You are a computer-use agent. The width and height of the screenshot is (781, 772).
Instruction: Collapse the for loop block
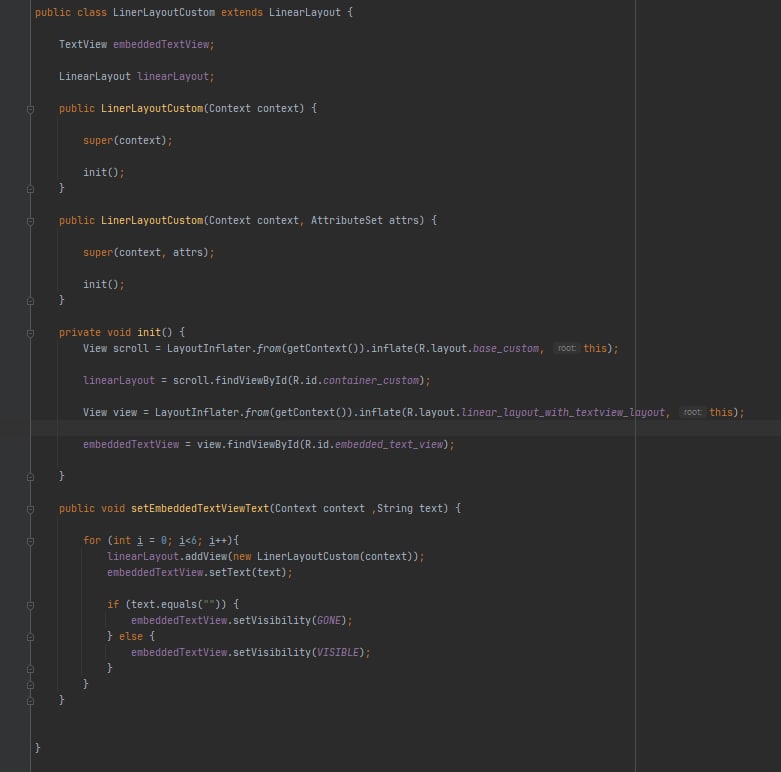click(30, 541)
